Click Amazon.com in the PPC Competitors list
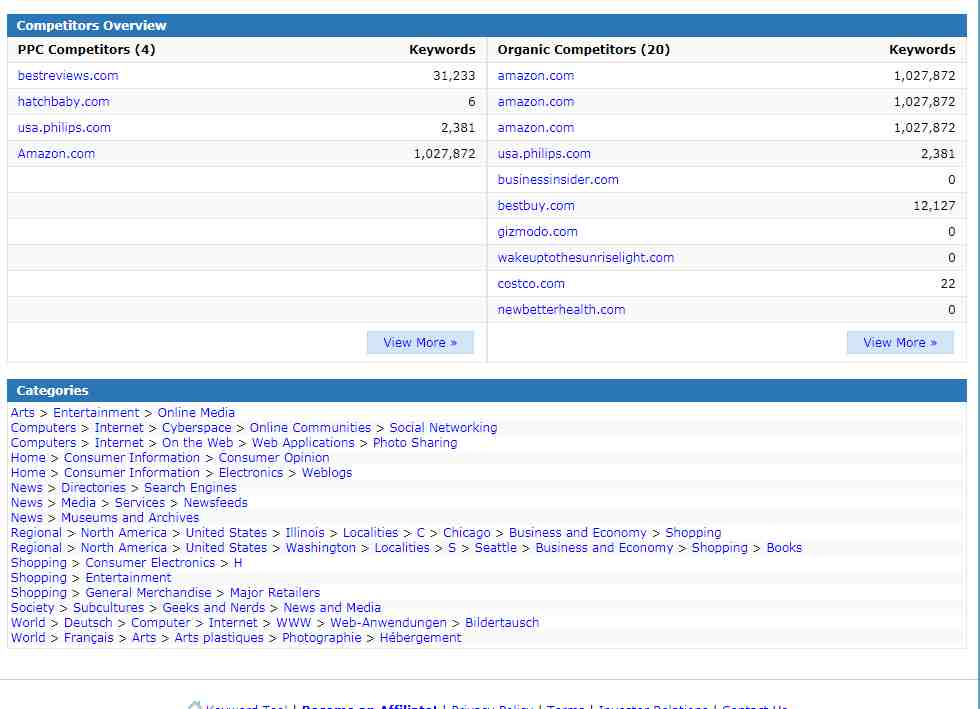The height and width of the screenshot is (709, 980). (56, 154)
